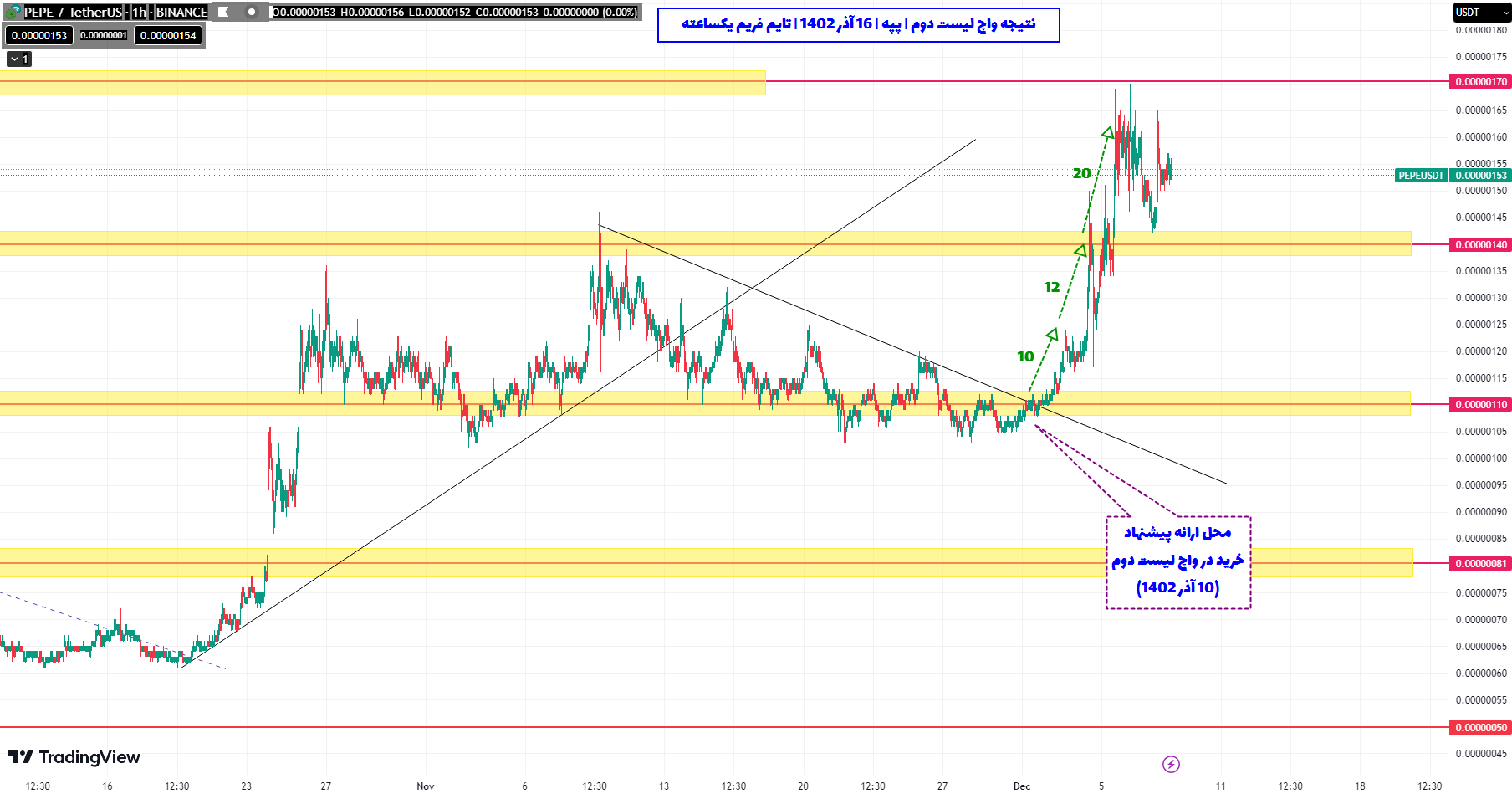Open the 1h interval selector in legend
Image resolution: width=1512 pixels, height=794 pixels.
139,12
